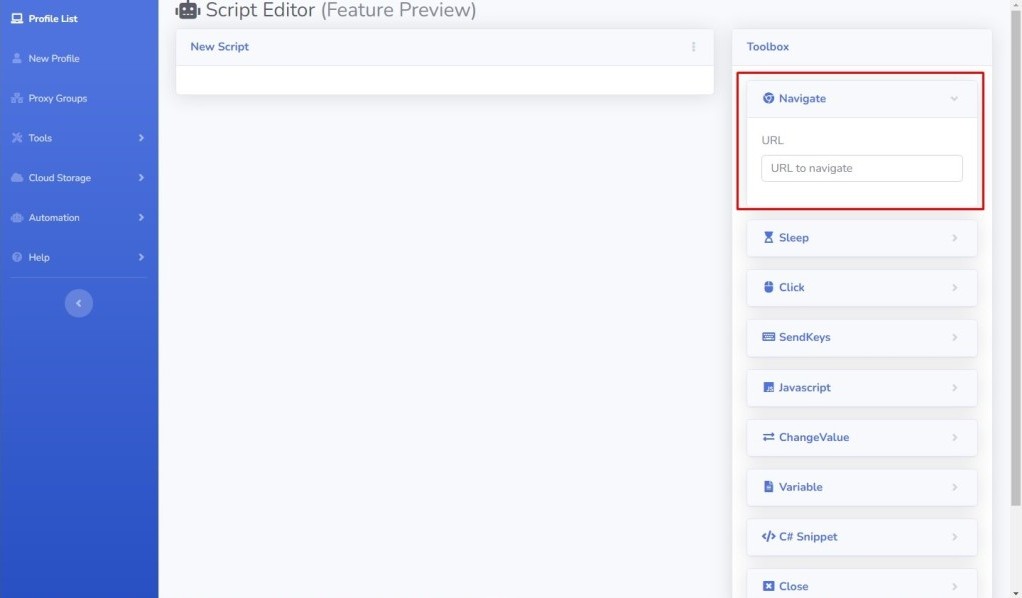
Task: Click the Variable document icon
Action: [x=768, y=487]
